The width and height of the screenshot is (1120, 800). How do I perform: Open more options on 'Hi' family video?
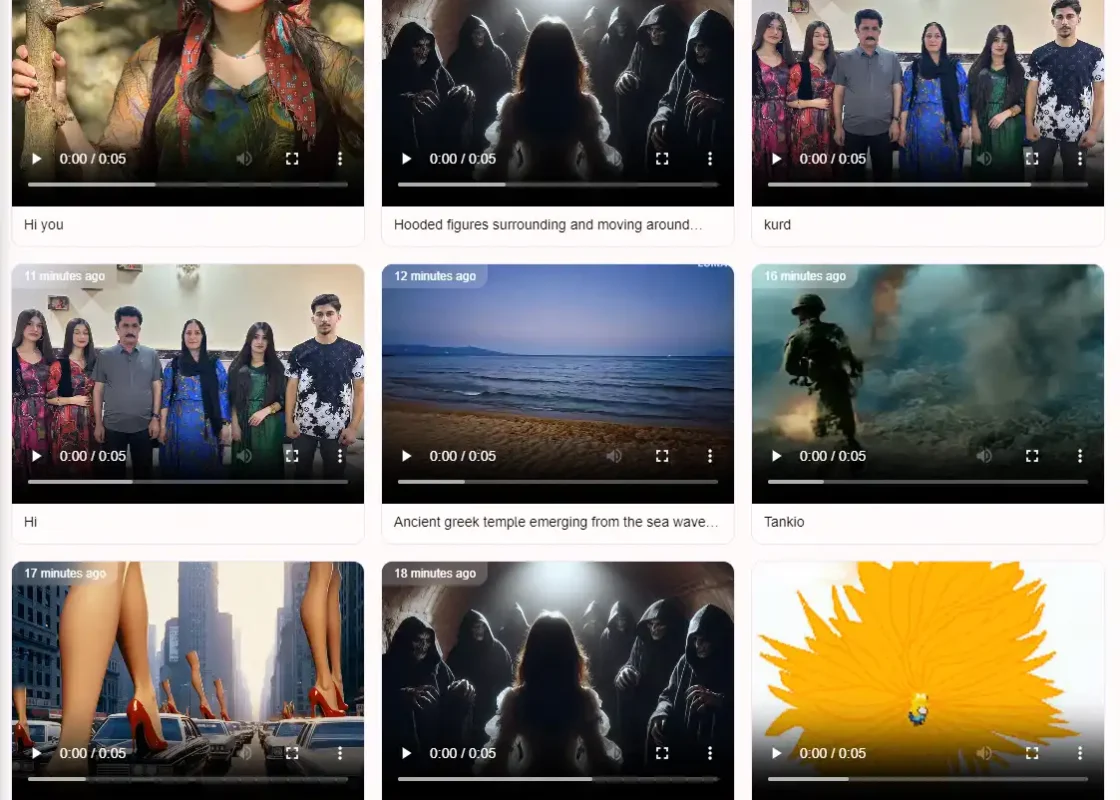pyautogui.click(x=340, y=456)
